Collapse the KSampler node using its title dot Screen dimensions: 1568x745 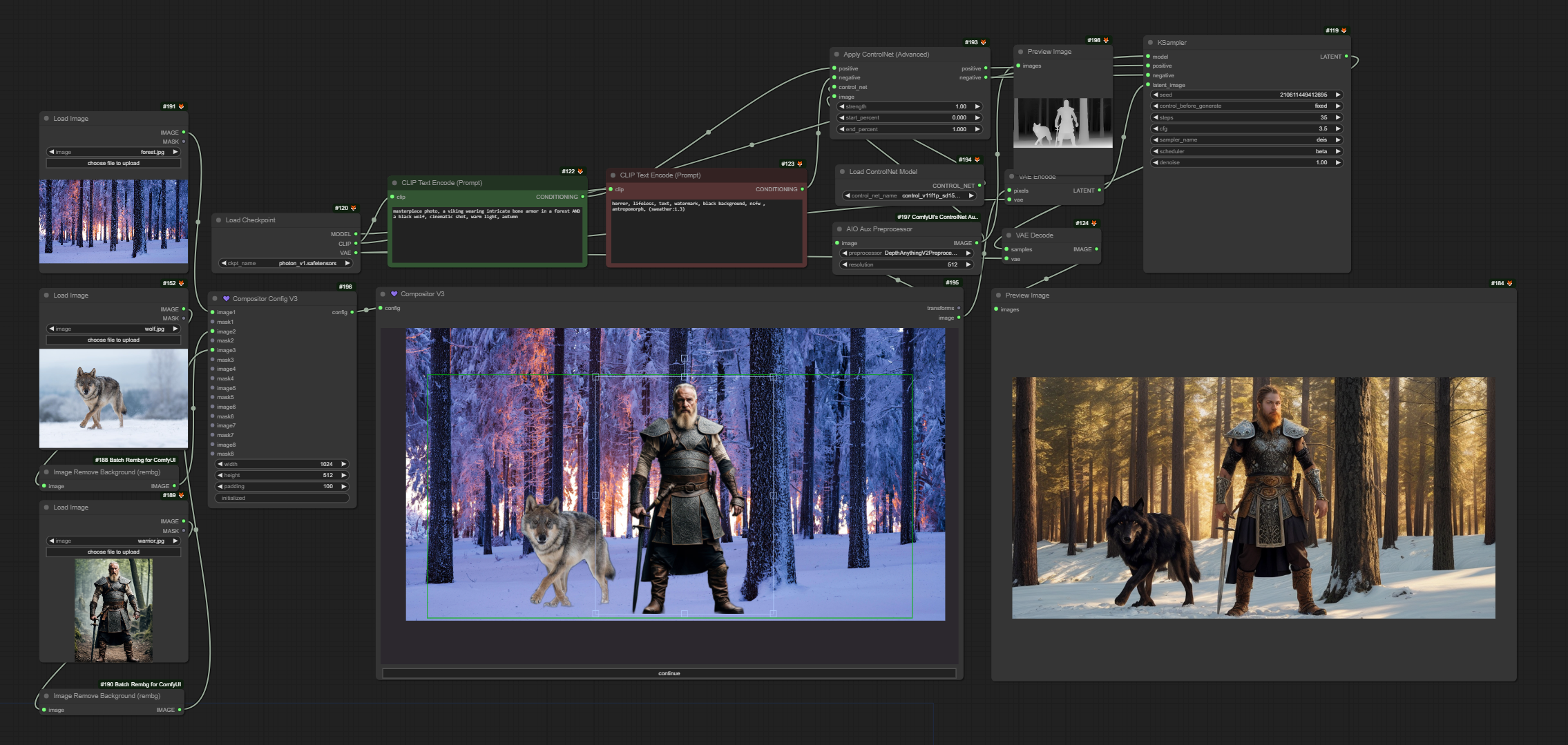(x=1150, y=43)
